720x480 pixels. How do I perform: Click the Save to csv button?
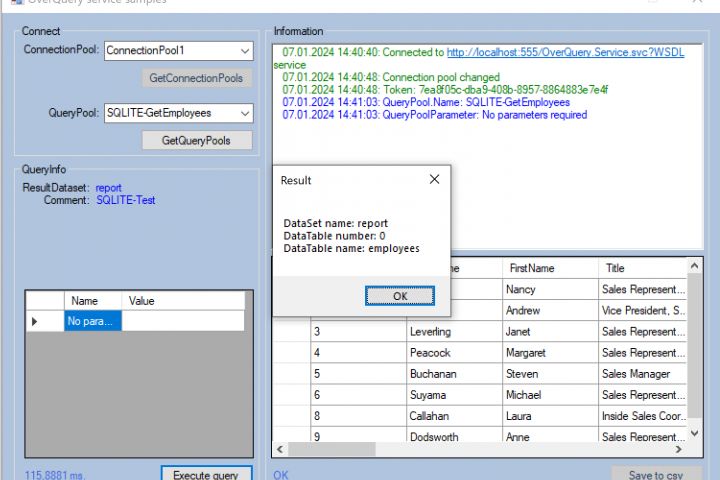tap(656, 474)
